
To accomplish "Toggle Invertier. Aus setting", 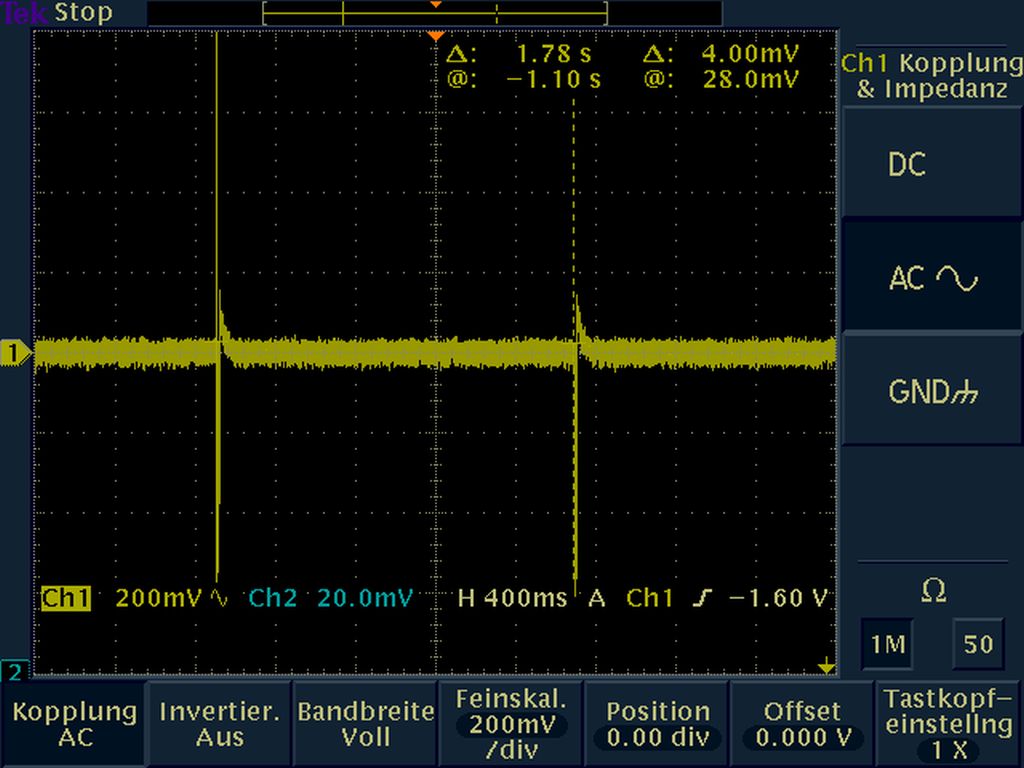I will 219,724.
